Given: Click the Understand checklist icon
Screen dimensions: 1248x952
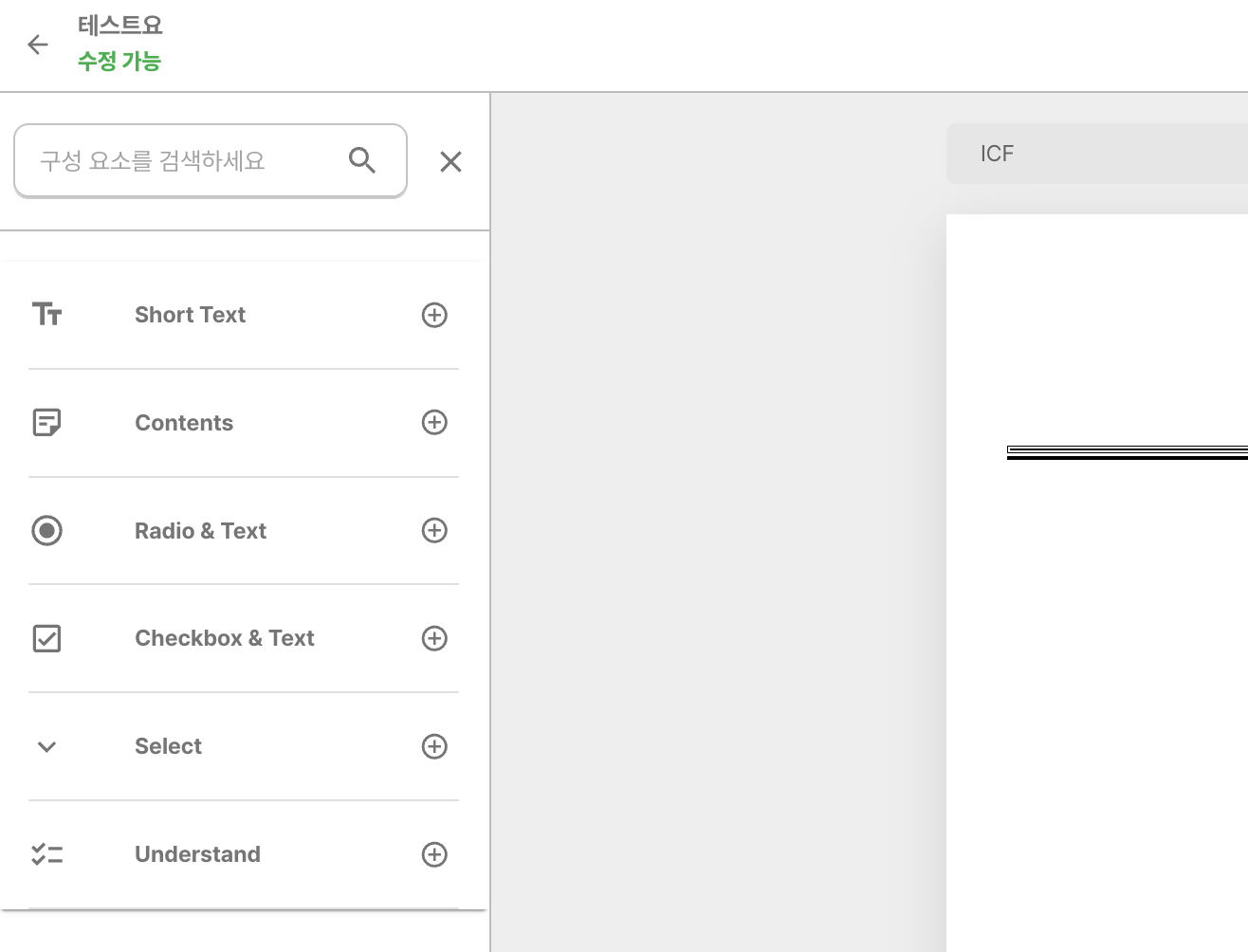Looking at the screenshot, I should point(47,853).
